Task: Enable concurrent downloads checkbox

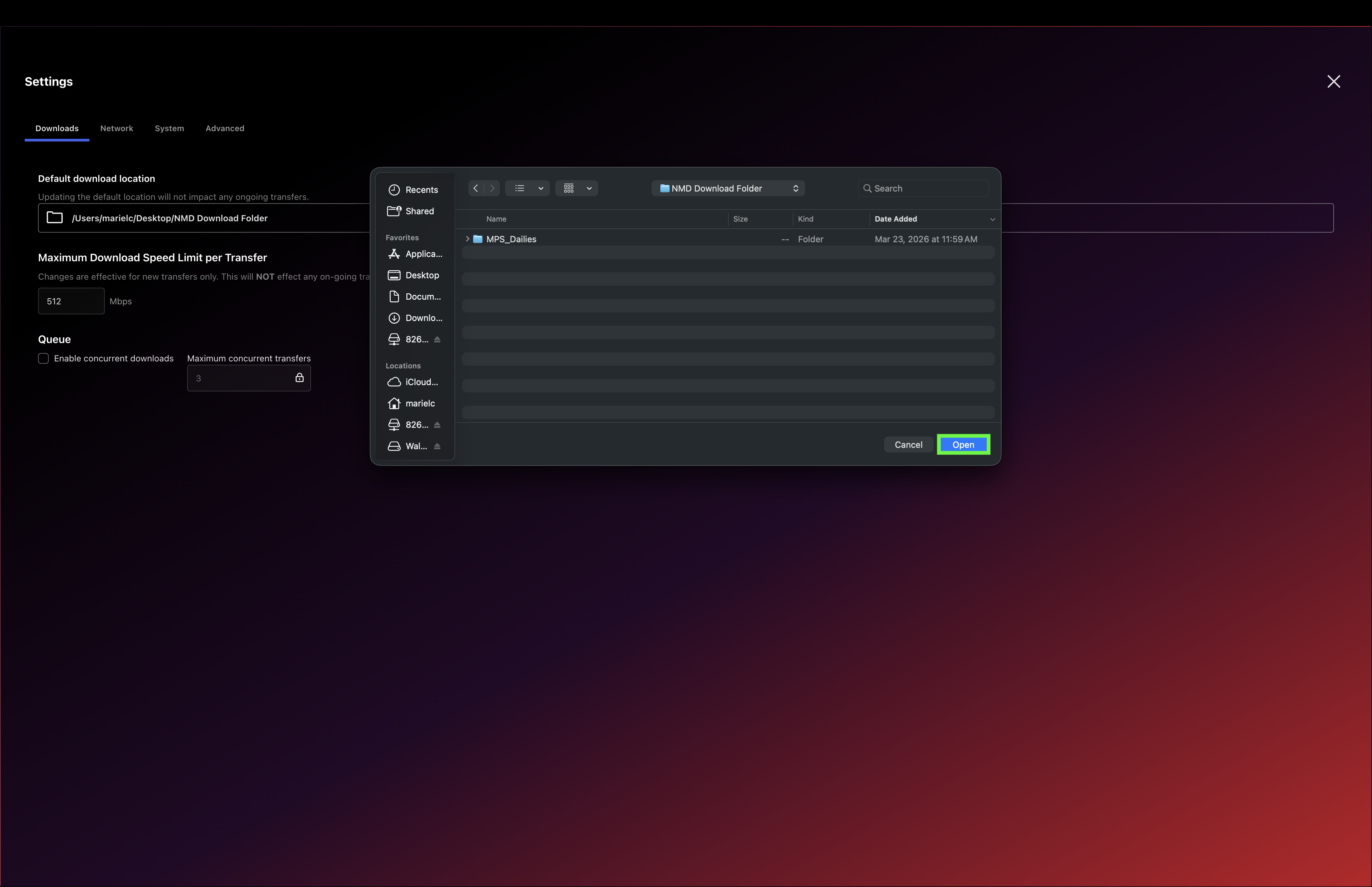Action: [x=43, y=358]
